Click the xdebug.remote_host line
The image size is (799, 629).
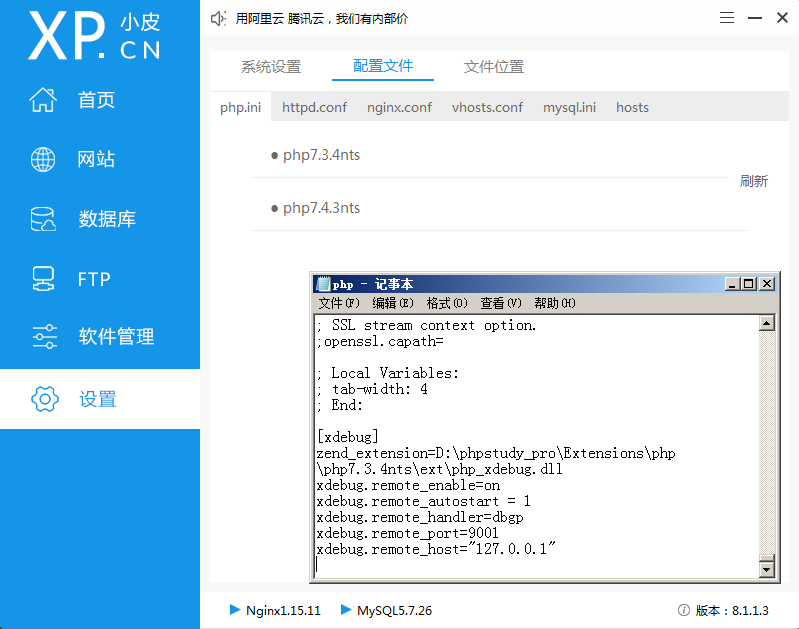[436, 549]
